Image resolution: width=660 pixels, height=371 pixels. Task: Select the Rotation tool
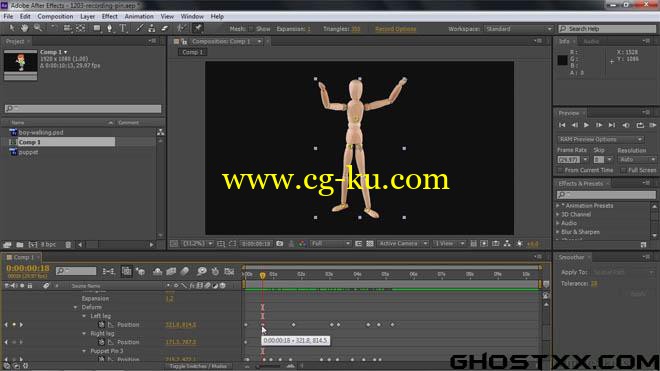click(x=53, y=28)
